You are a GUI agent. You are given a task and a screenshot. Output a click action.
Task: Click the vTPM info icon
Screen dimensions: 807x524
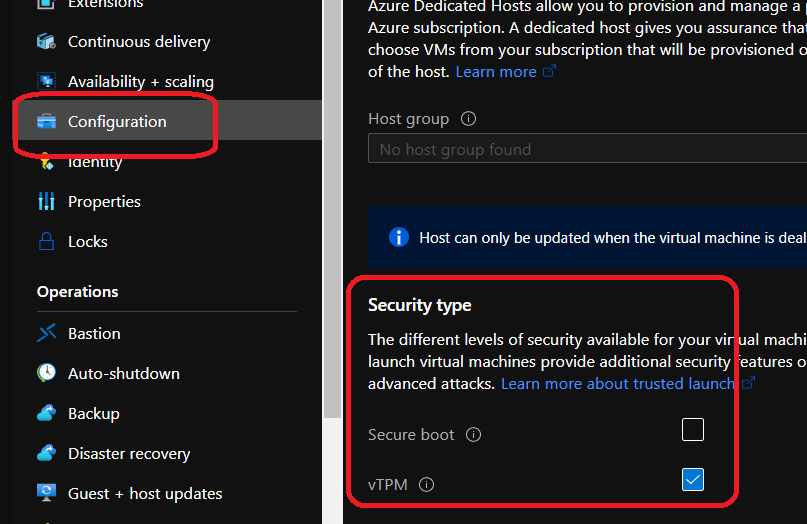(x=427, y=485)
